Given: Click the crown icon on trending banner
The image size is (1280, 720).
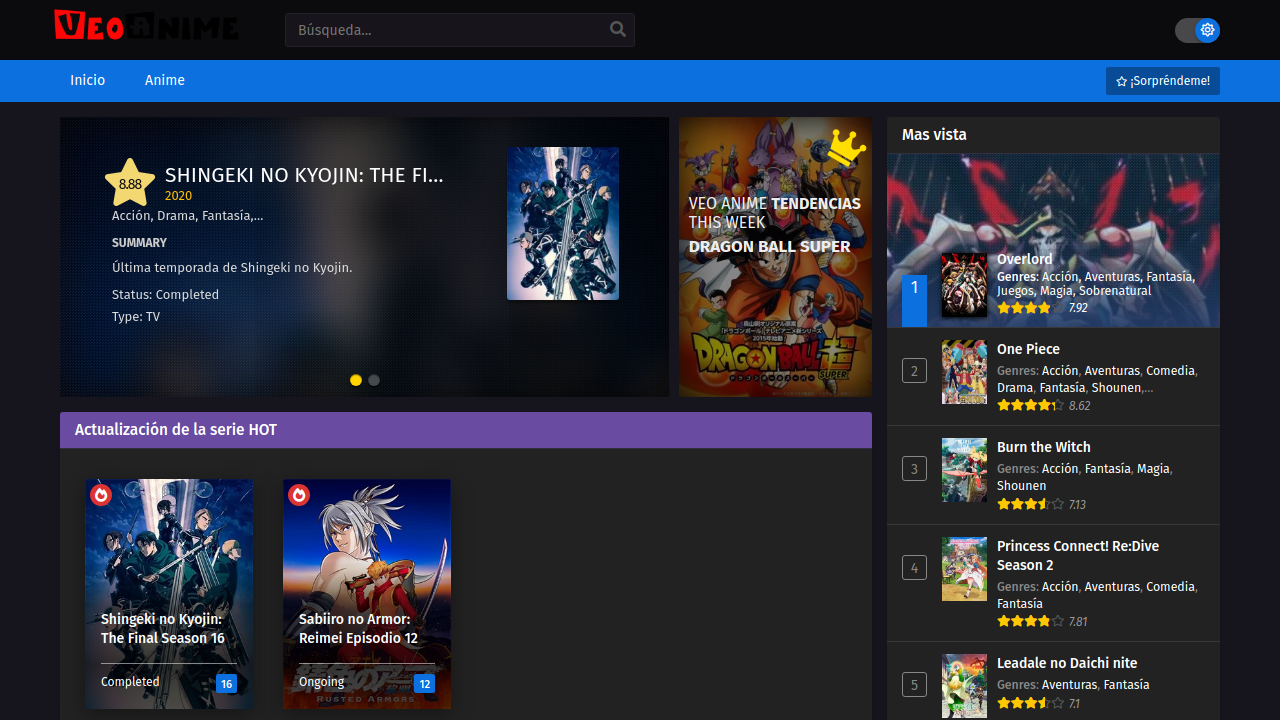Looking at the screenshot, I should coord(846,149).
